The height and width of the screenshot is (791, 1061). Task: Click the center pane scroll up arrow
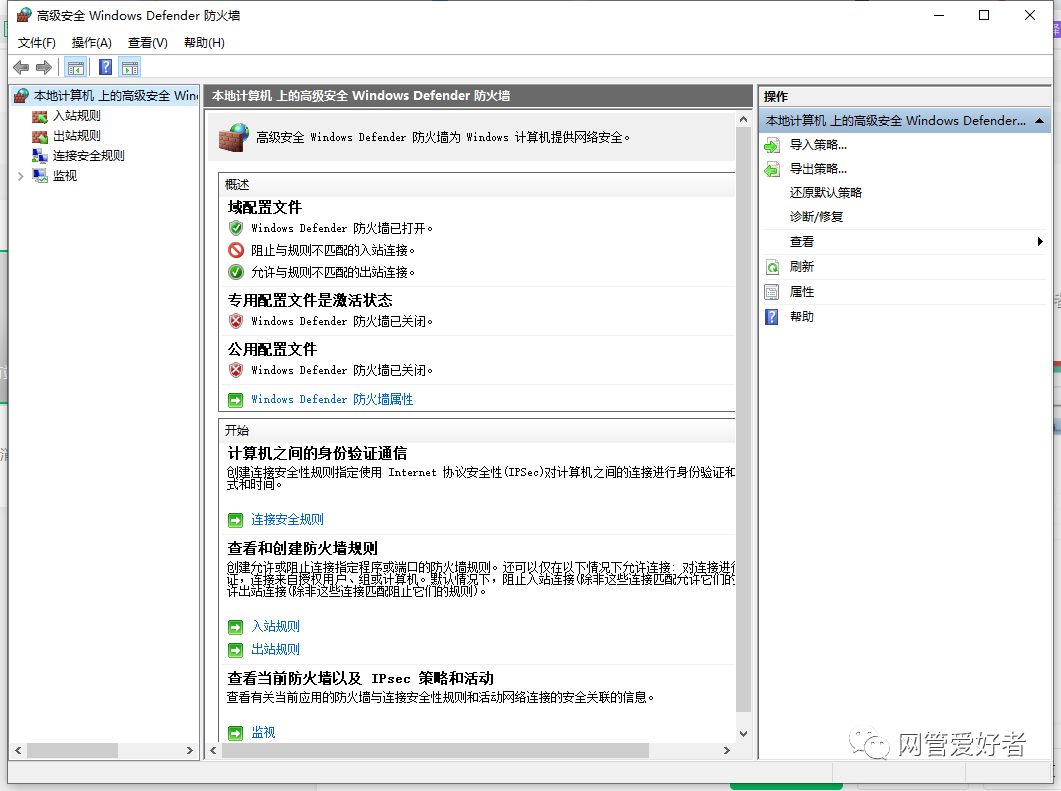pyautogui.click(x=743, y=120)
